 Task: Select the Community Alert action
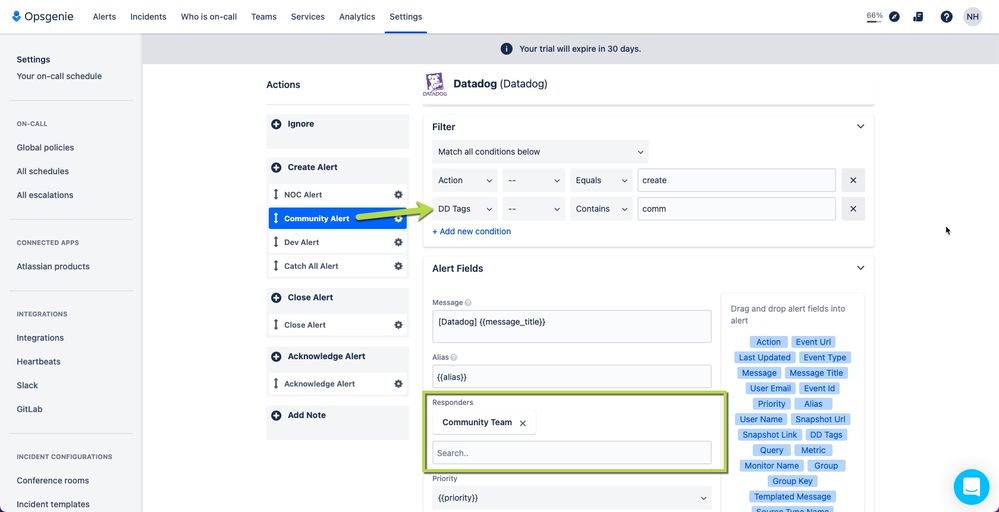click(338, 218)
